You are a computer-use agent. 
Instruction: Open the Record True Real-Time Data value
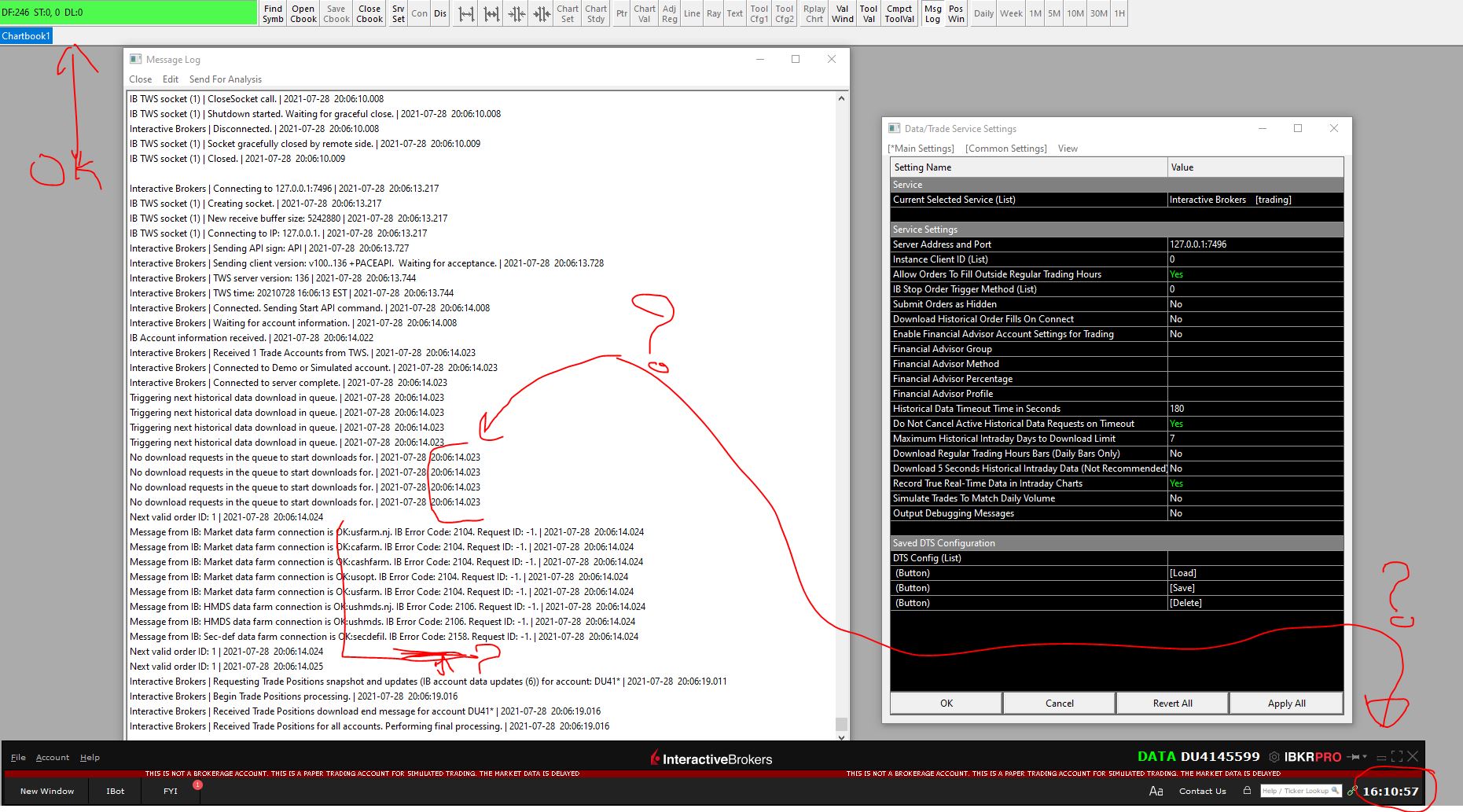coord(1255,483)
